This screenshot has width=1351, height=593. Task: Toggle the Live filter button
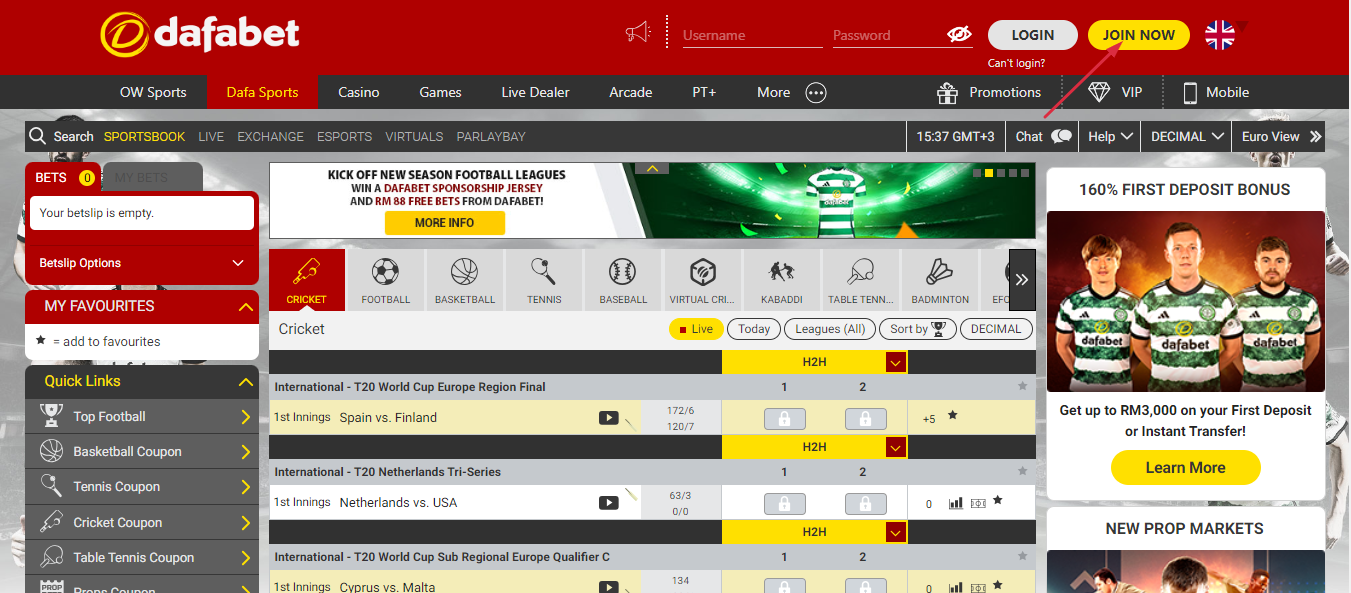pos(696,329)
